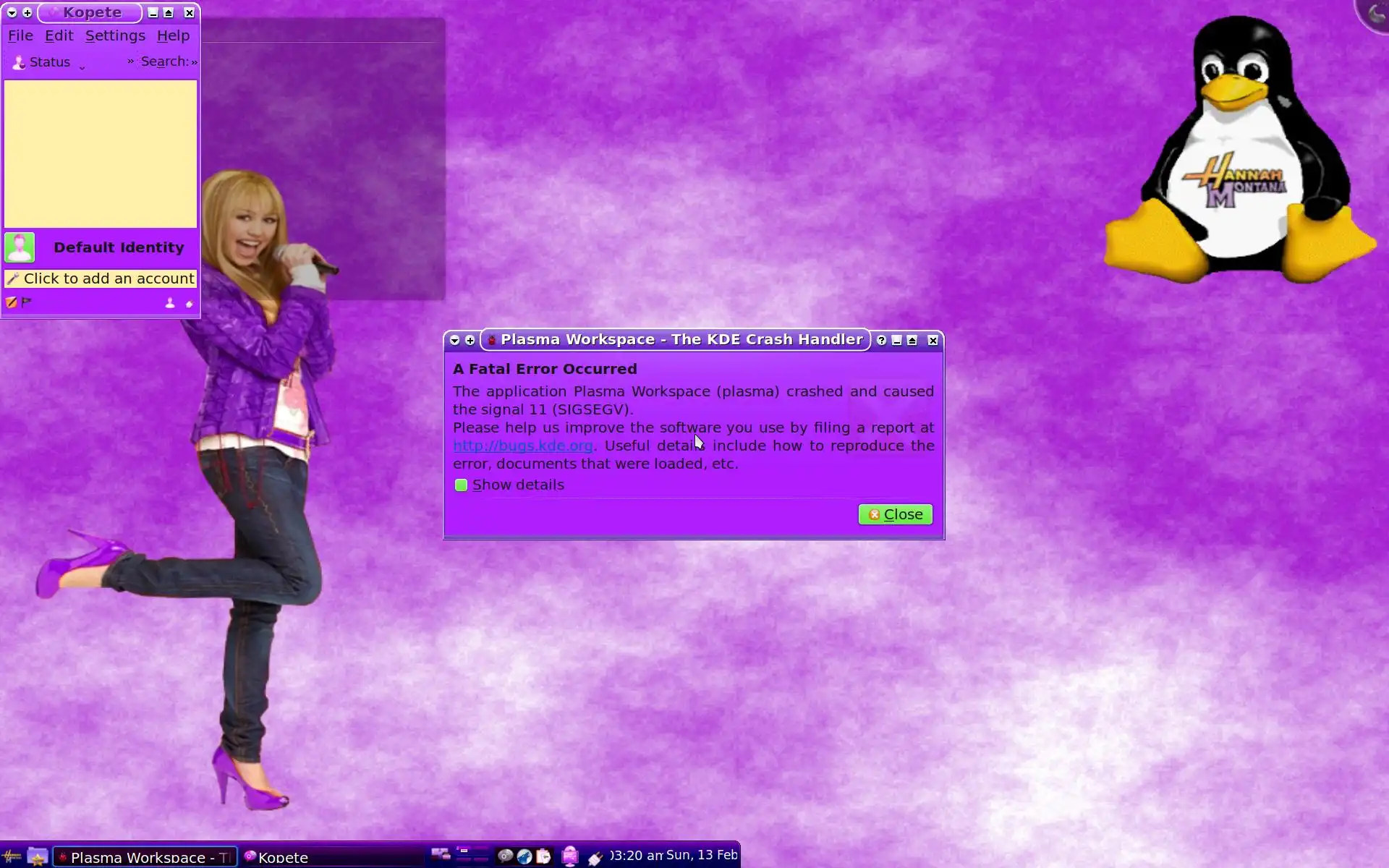Expand the Kopete toolbar overflow chevron near Search
Viewport: 1389px width, 868px height.
pyautogui.click(x=131, y=61)
